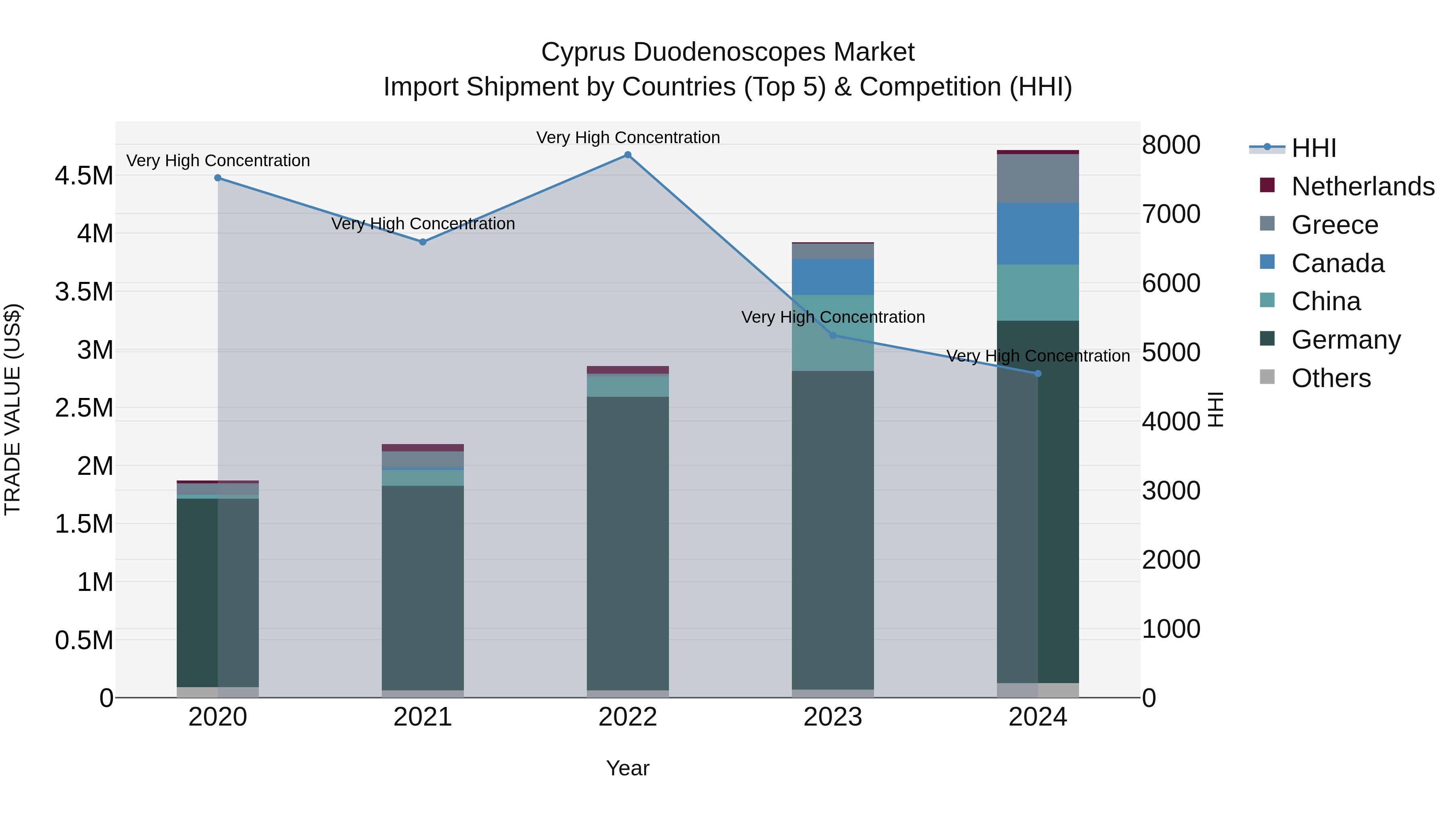1456x819 pixels.
Task: Click the 2021 x-axis label
Action: coord(423,717)
